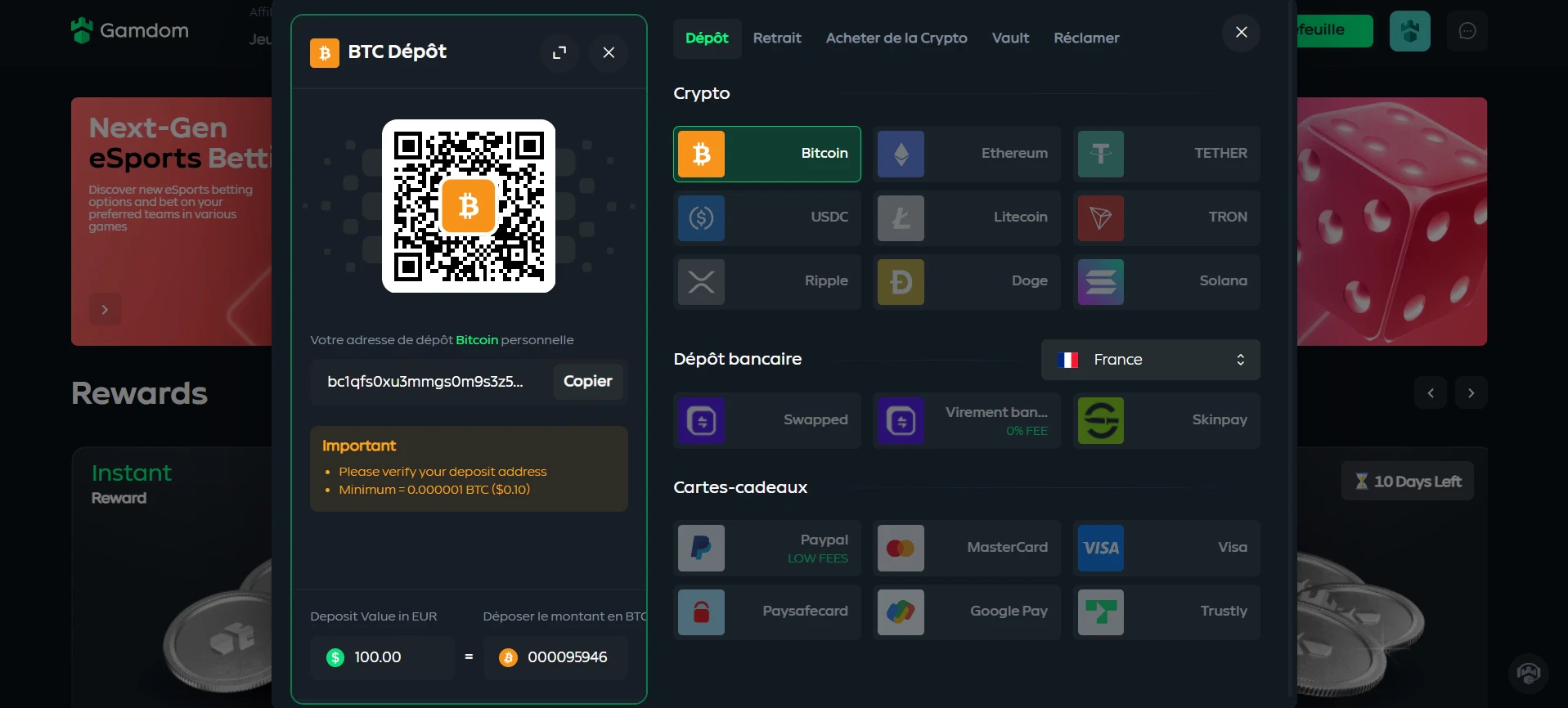Click the Bitcoin QR code
The width and height of the screenshot is (1568, 708).
coord(469,206)
